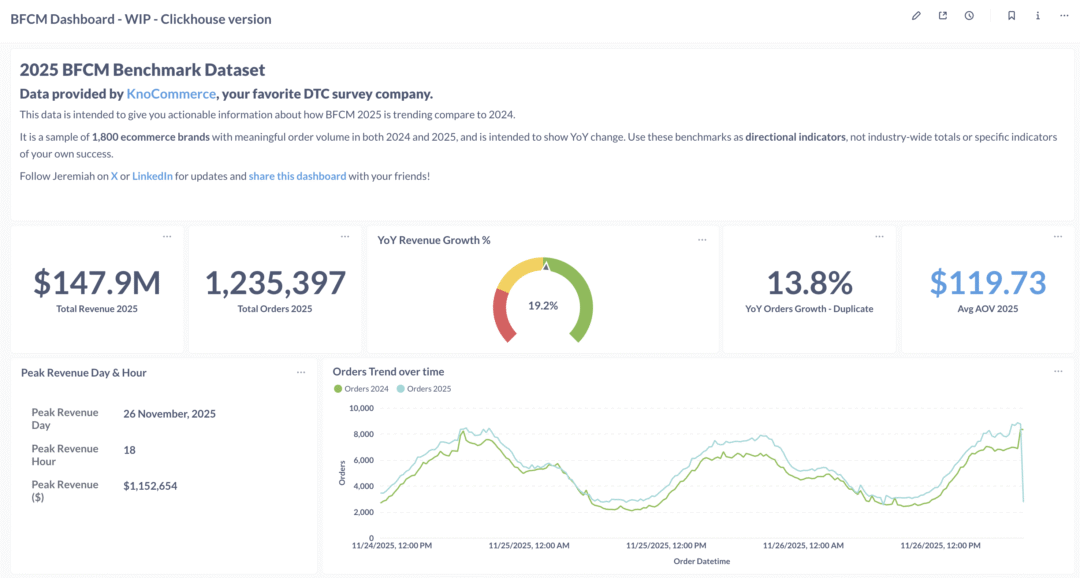Open Total Revenue 2025 card ellipsis menu
The height and width of the screenshot is (578, 1080).
pos(167,237)
